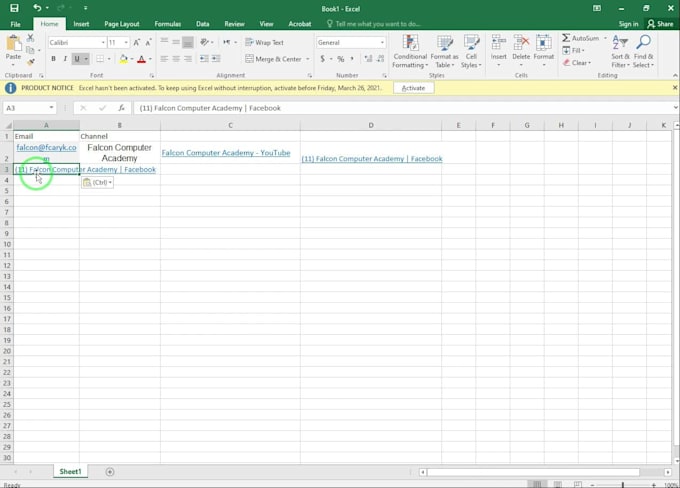Increase decimal places
The image size is (680, 488).
(x=368, y=59)
